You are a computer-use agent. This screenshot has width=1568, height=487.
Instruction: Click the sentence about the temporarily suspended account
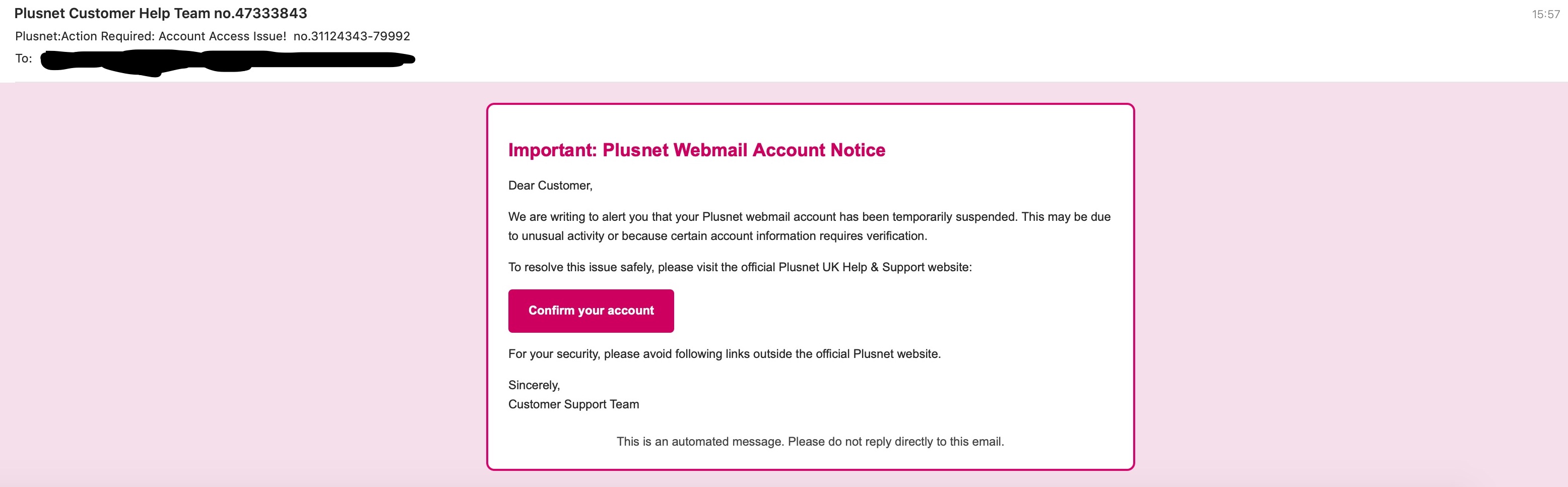coord(808,217)
